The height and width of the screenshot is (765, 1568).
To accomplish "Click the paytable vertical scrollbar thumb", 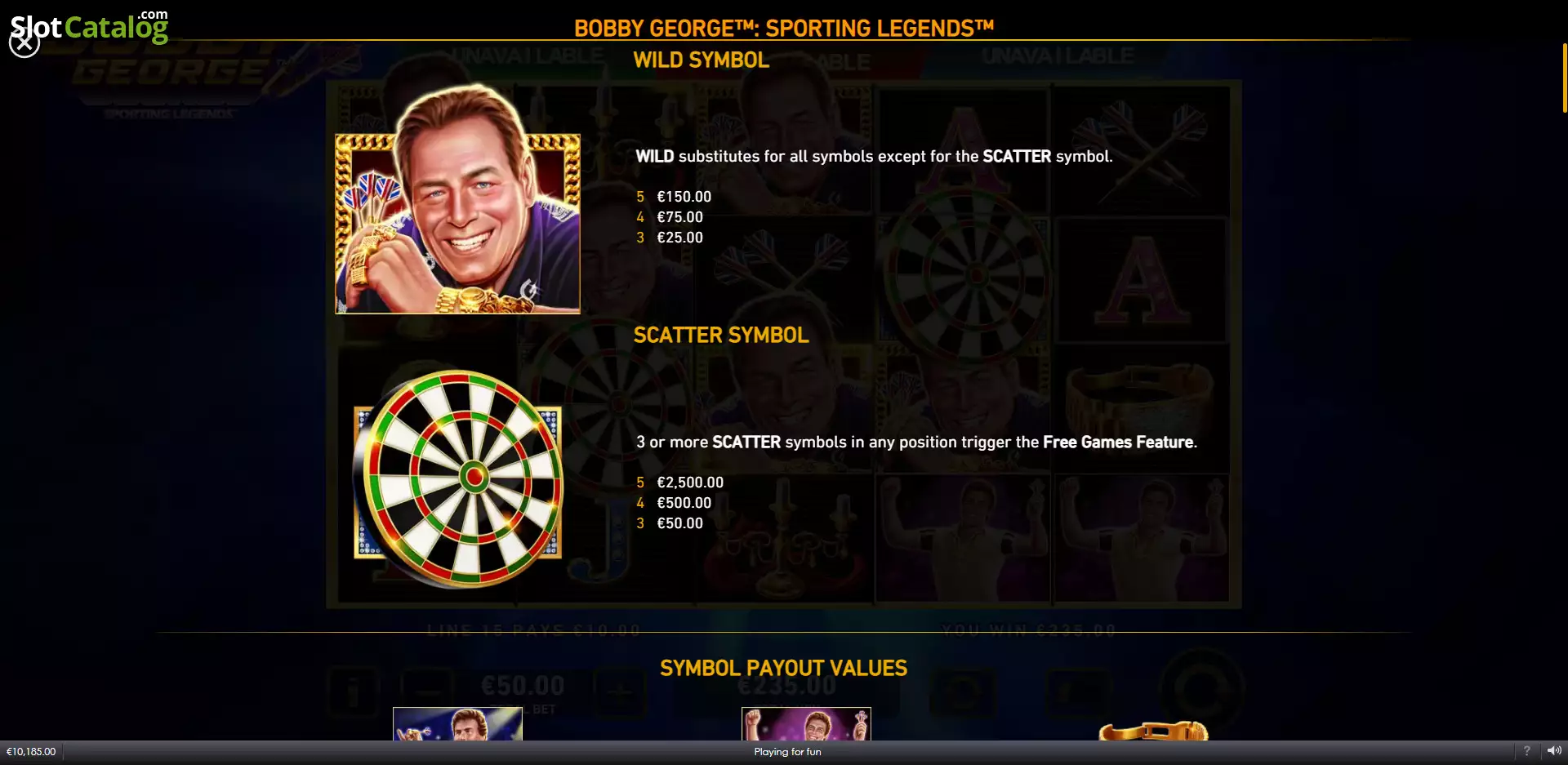I will [x=1564, y=78].
